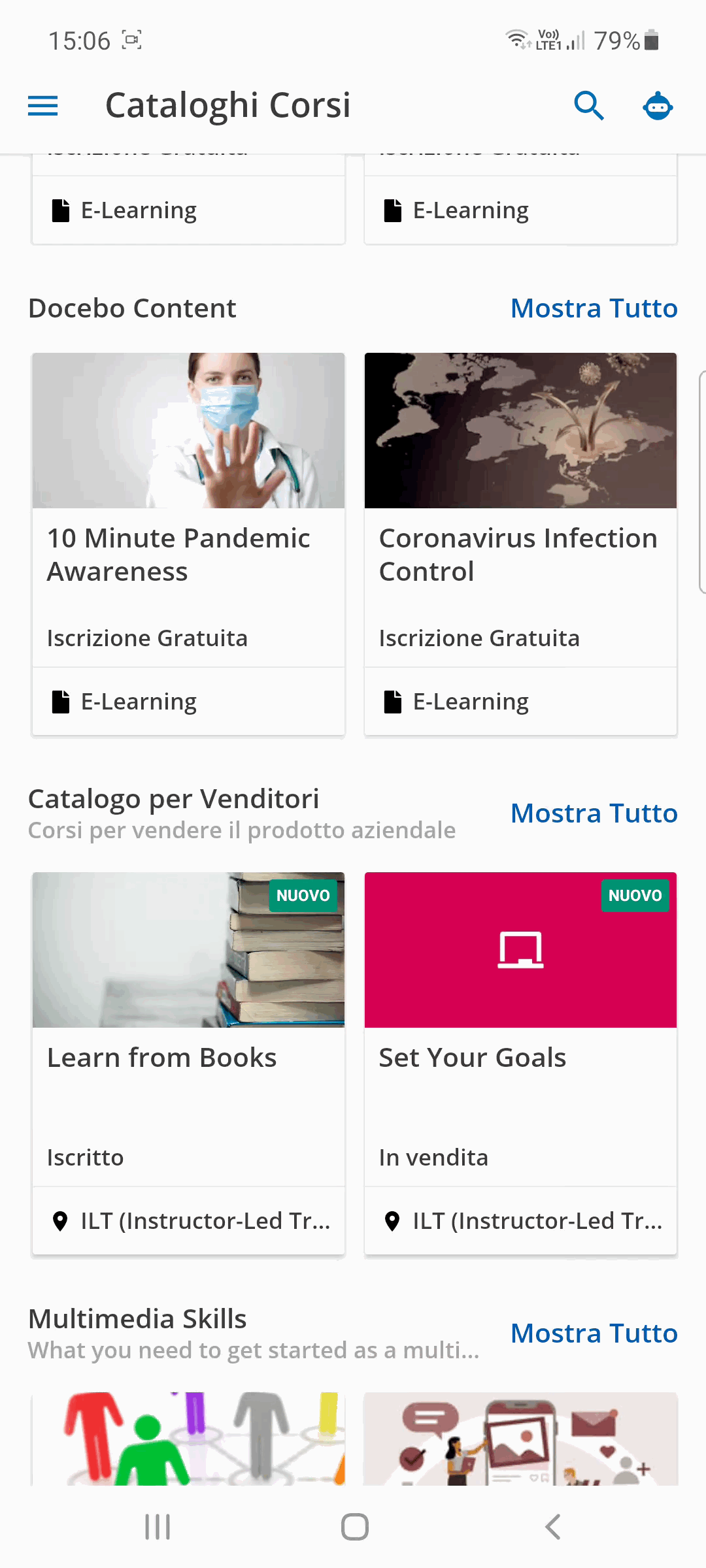
Task: Show all Docebo Content courses
Action: 594,308
